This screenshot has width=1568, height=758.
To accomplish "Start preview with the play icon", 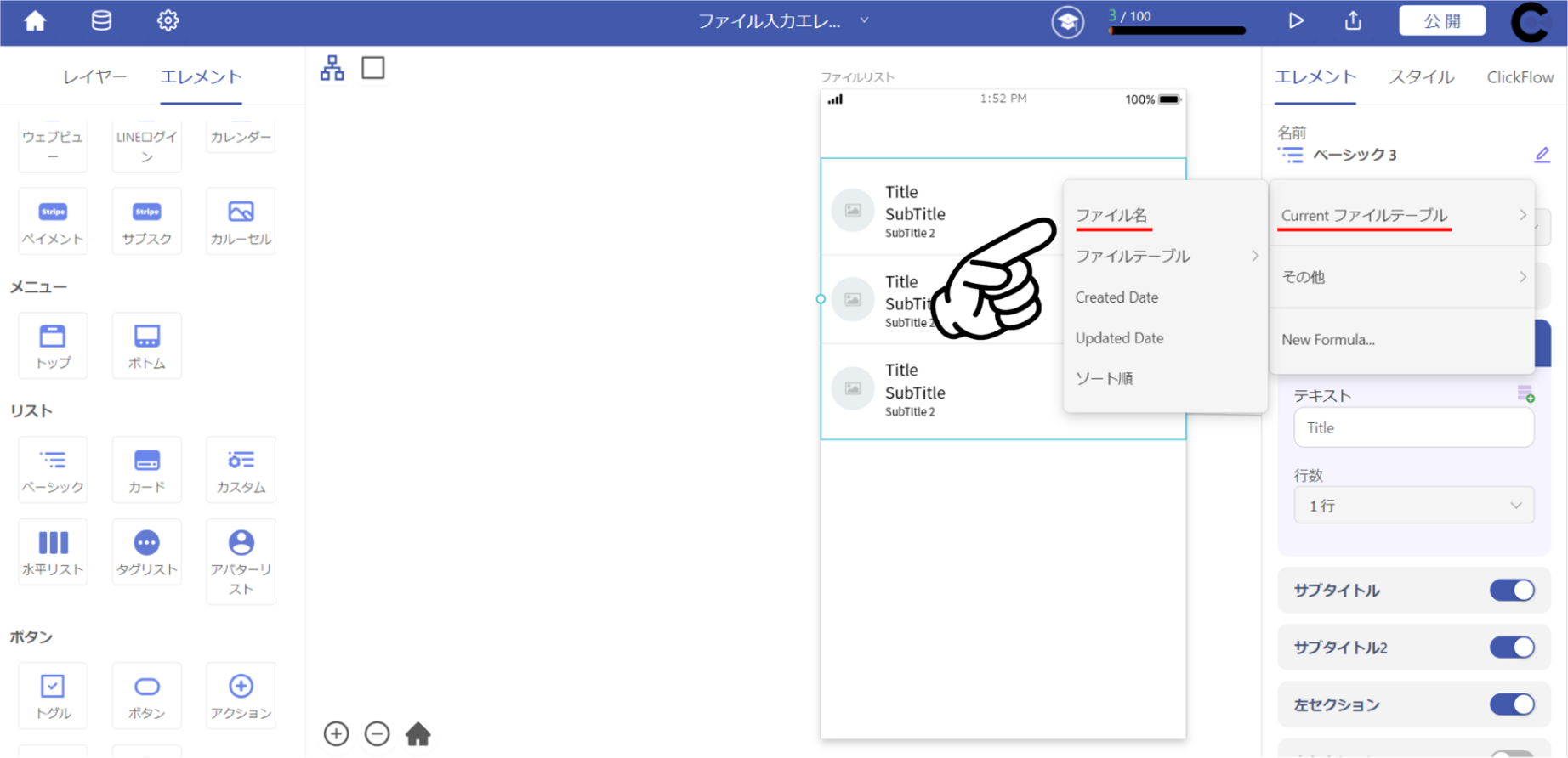I will pos(1296,20).
